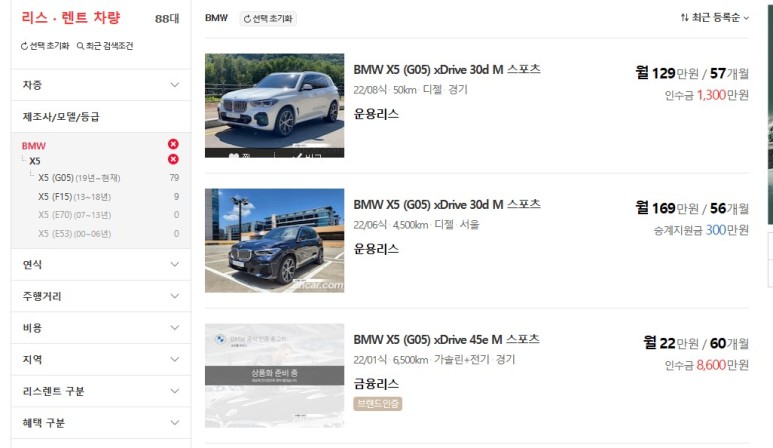This screenshot has width=773, height=448.
Task: Remove the BMW filter with red X
Action: [173, 144]
